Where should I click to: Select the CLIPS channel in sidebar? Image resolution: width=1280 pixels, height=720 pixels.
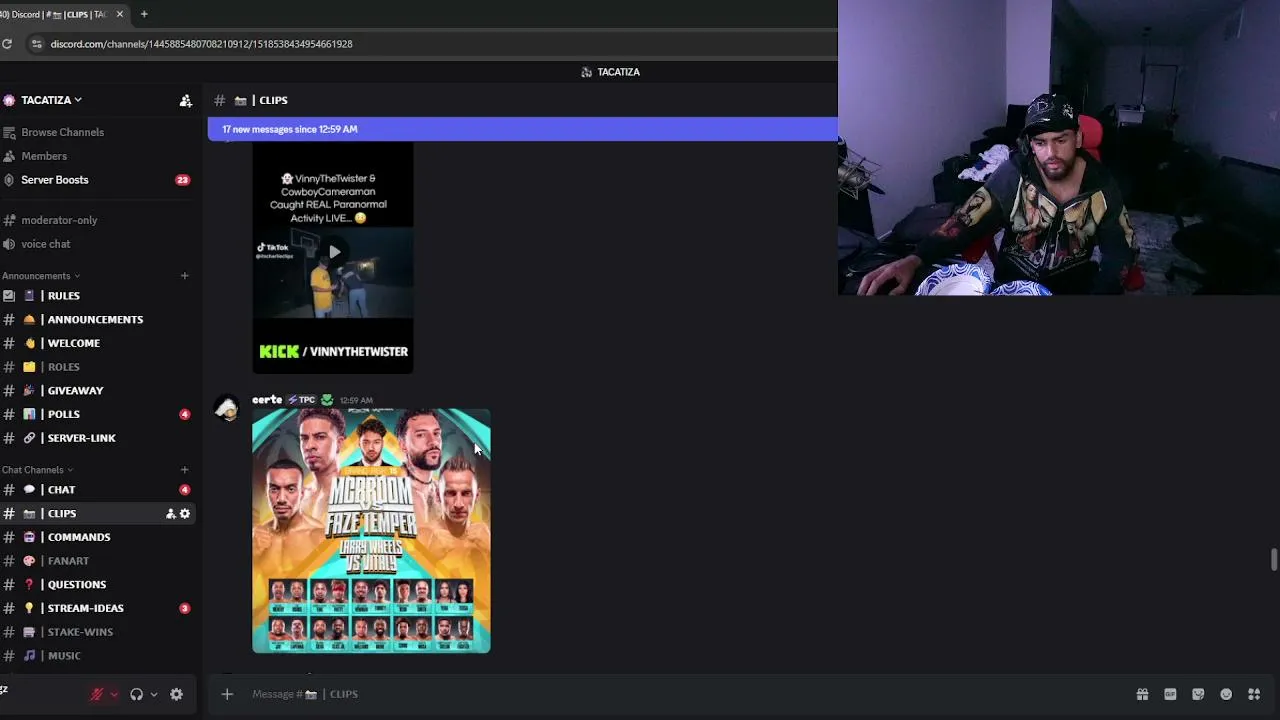coord(61,513)
